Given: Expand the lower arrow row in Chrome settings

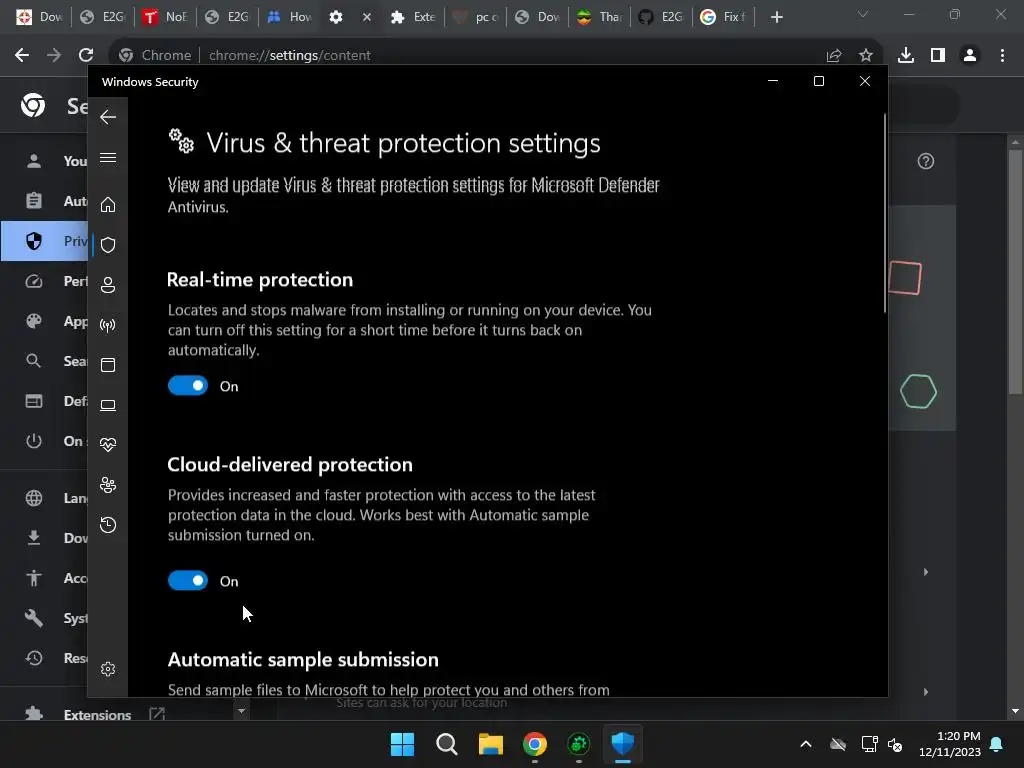Looking at the screenshot, I should tap(925, 692).
